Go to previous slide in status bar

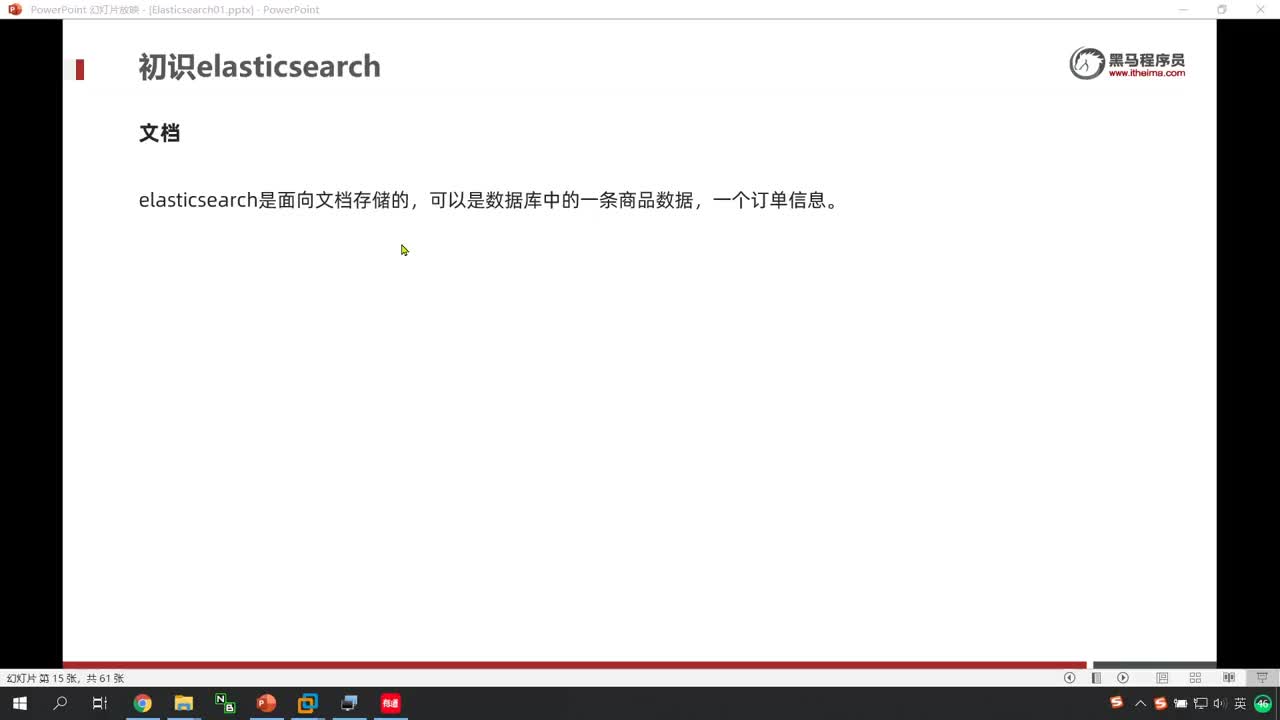tap(1069, 678)
